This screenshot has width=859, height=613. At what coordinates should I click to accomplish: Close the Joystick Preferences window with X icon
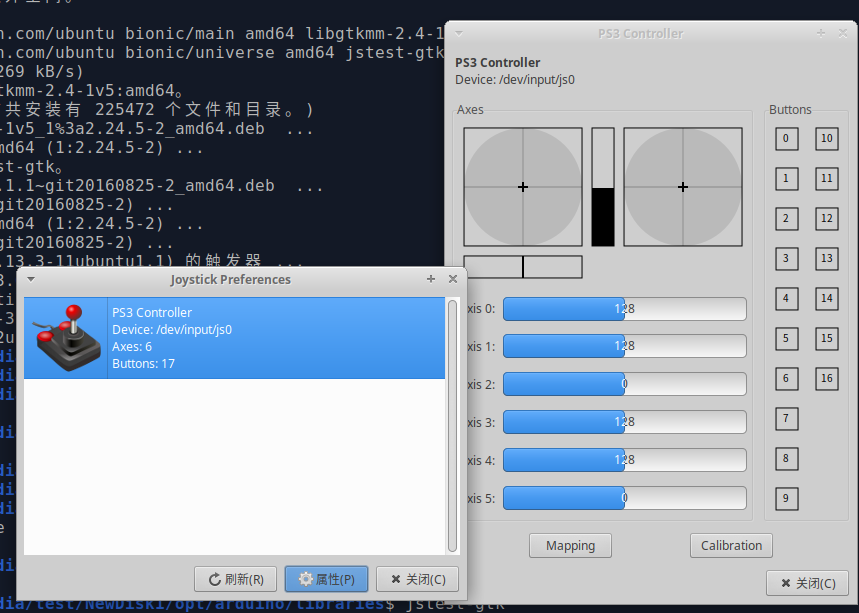[x=453, y=279]
